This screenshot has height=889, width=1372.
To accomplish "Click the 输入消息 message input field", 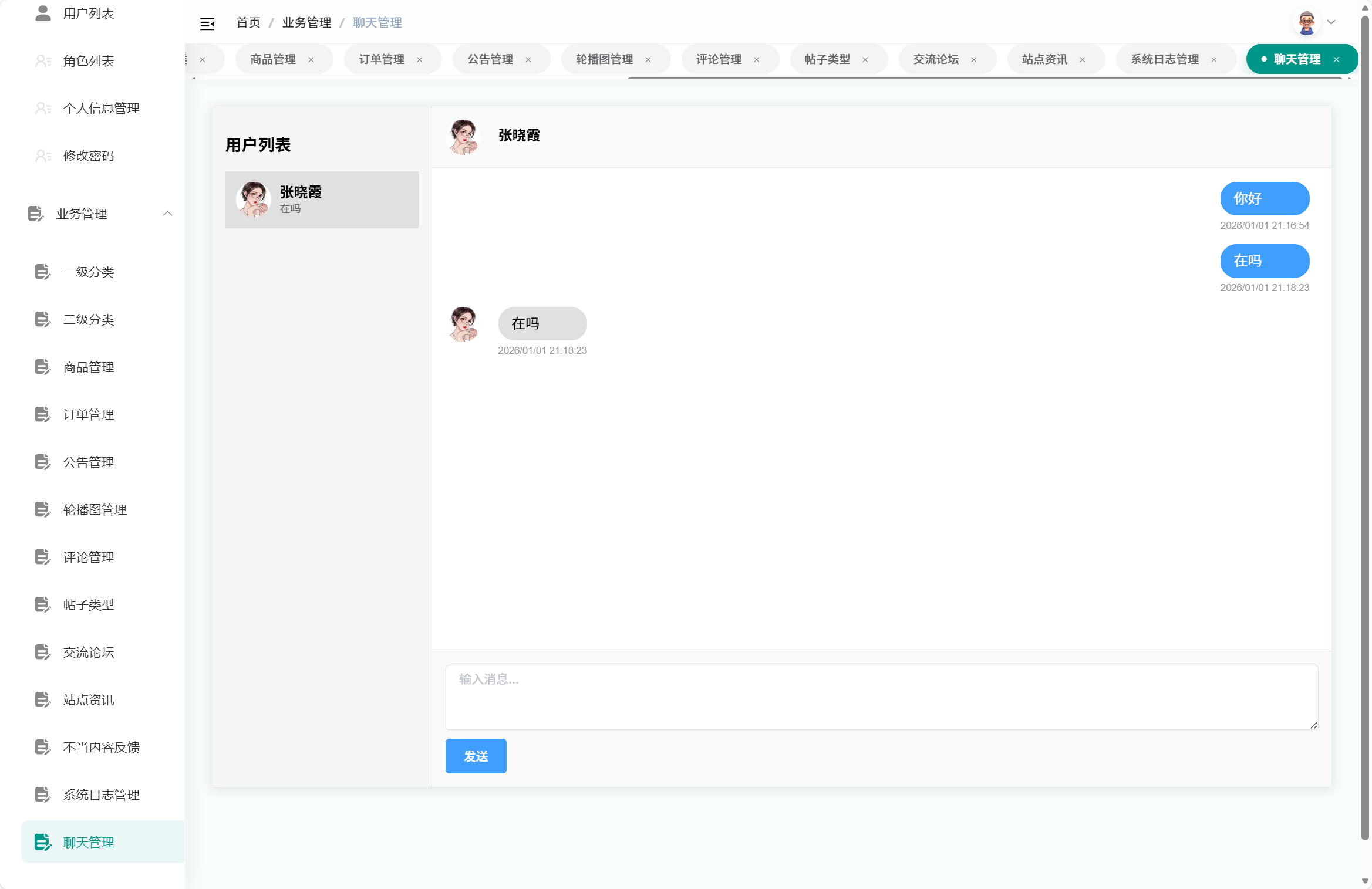I will click(881, 697).
